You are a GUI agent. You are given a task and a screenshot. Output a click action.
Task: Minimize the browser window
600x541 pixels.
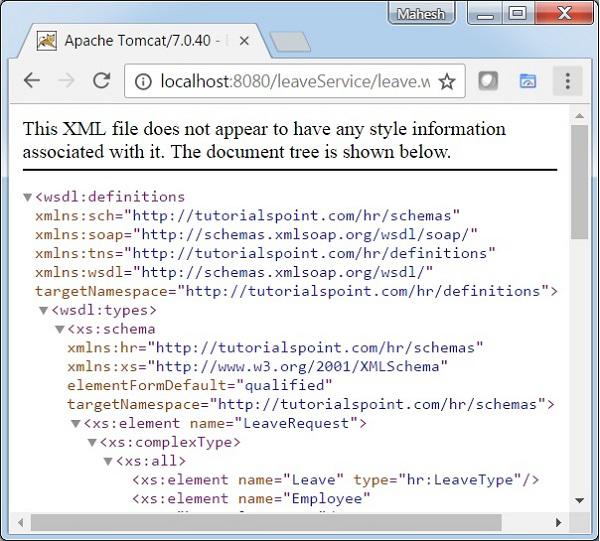(x=485, y=14)
